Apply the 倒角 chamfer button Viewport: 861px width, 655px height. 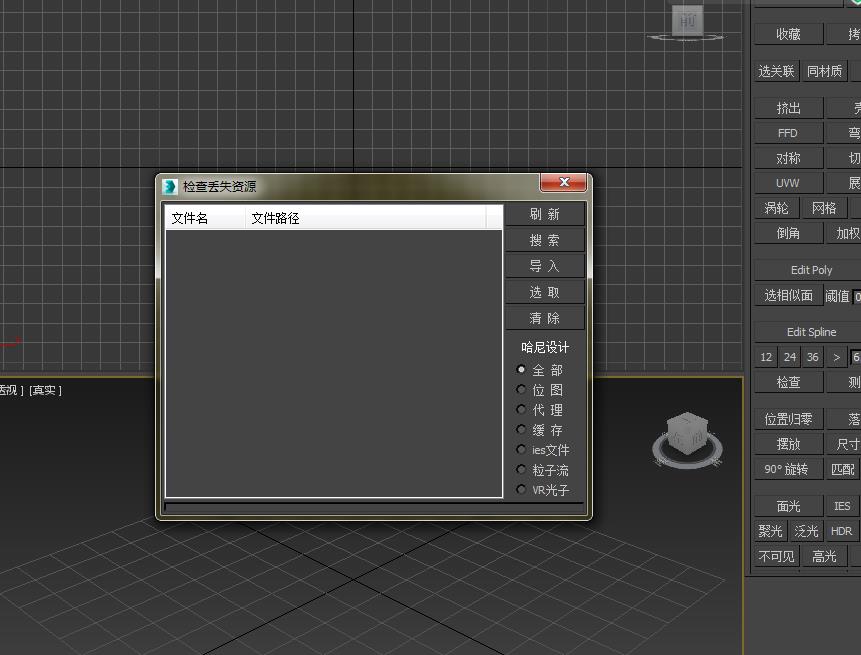click(789, 233)
